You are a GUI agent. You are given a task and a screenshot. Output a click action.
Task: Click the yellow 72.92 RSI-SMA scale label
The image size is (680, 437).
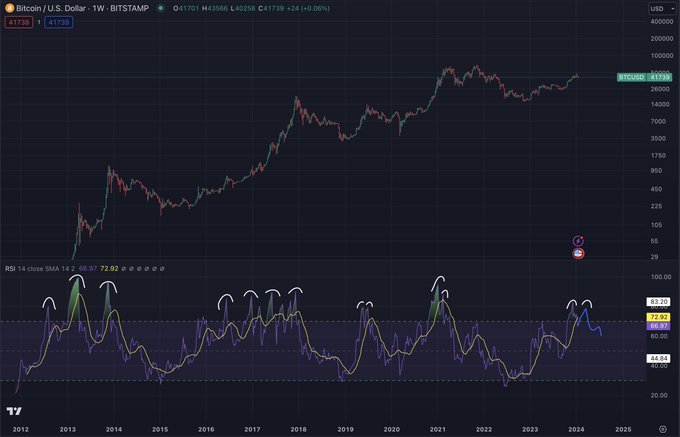point(655,315)
